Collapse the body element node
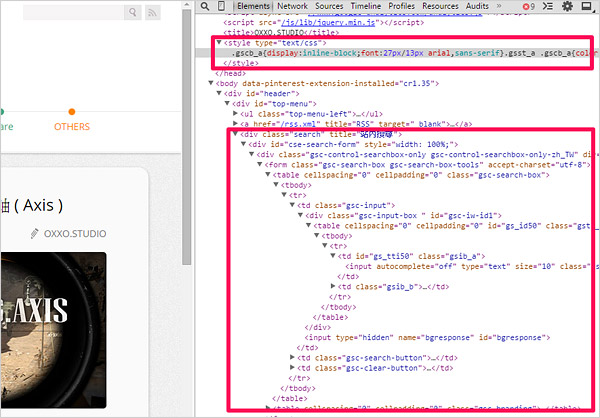This screenshot has height=418, width=600. click(212, 83)
